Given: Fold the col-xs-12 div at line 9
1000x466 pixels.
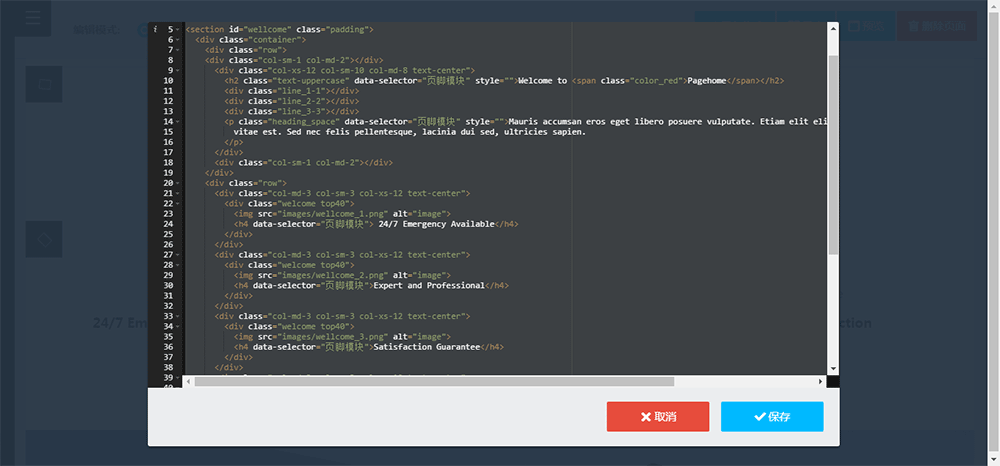Looking at the screenshot, I should coord(177,71).
